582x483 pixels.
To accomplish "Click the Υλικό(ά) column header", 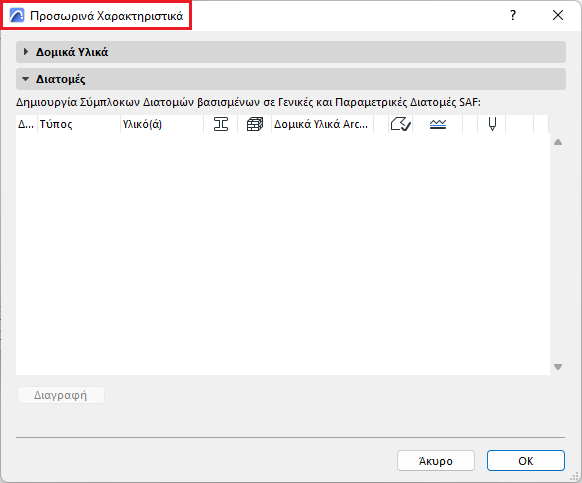I will (162, 124).
